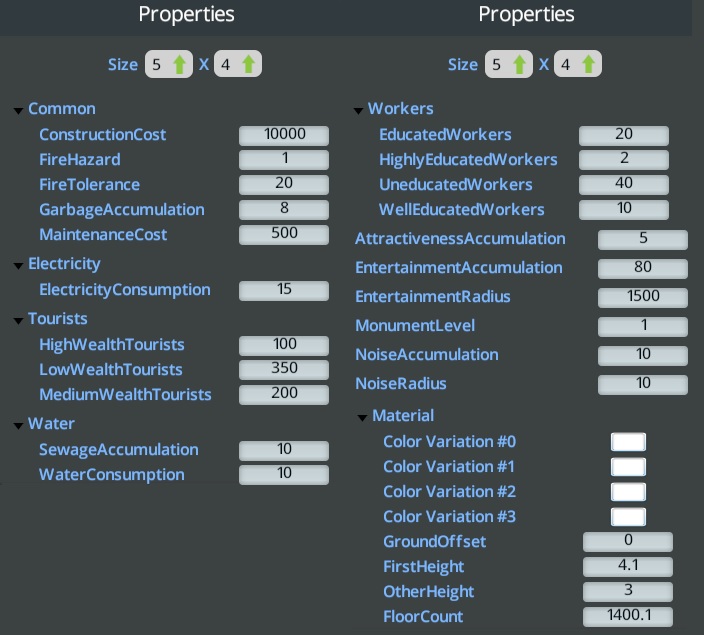Focus the ElectricityConsumption input field
Screen dimensions: 704x635
coord(284,290)
